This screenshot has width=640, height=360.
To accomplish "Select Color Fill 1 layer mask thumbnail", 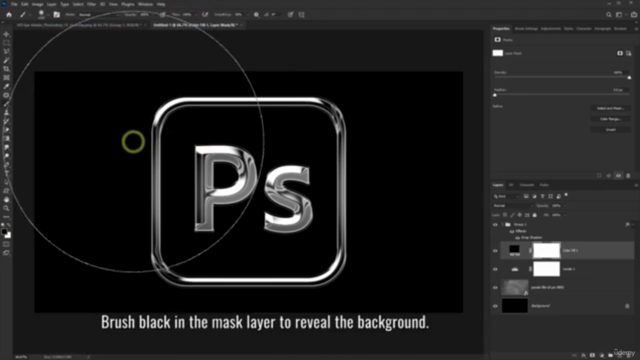I will 547,251.
